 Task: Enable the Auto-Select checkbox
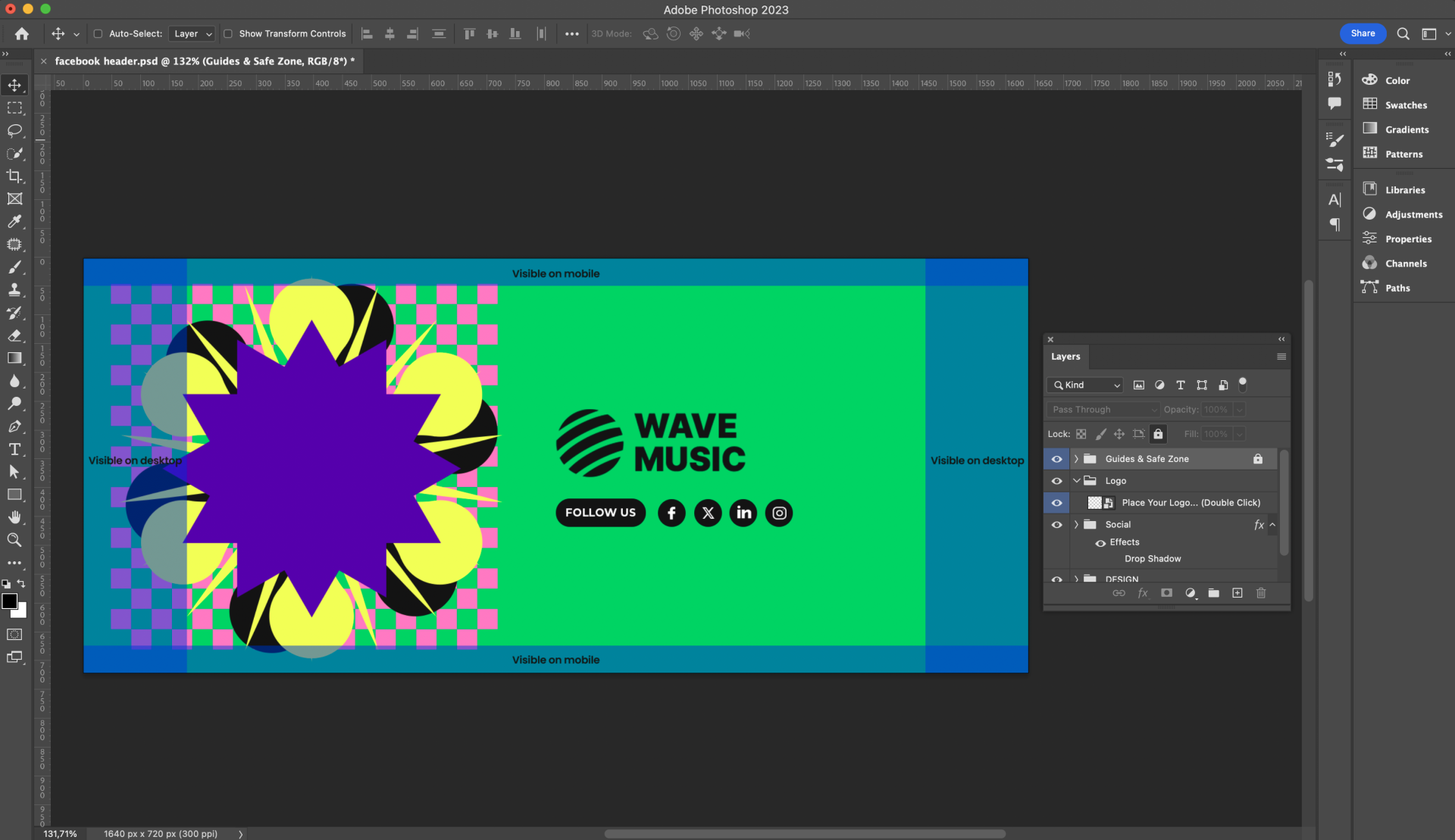coord(98,33)
